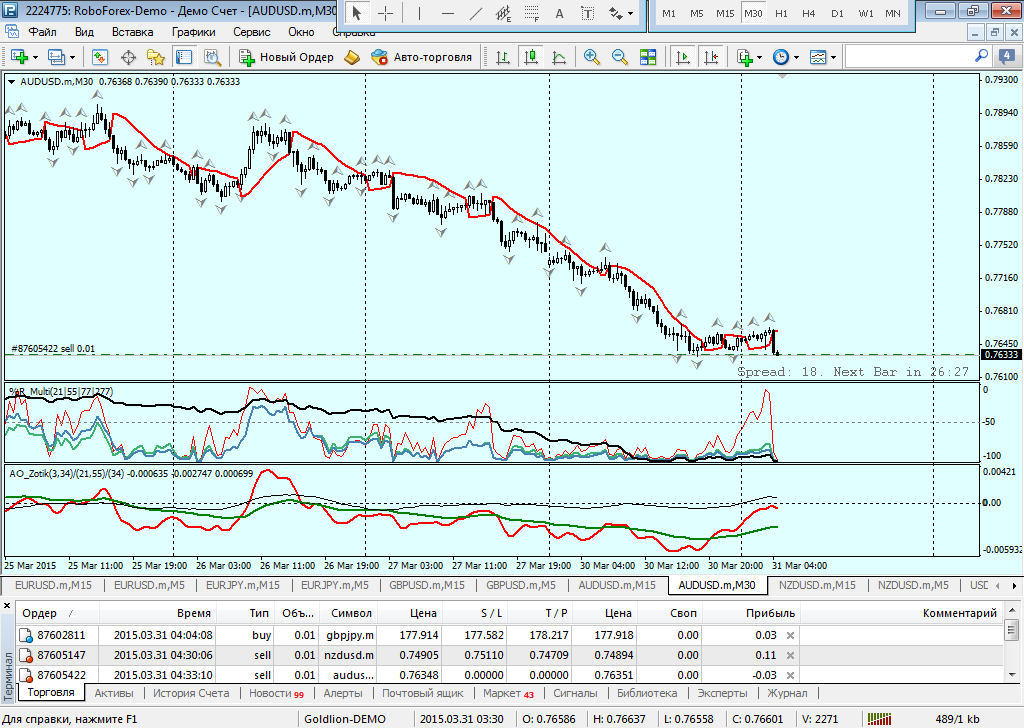Screen dimensions: 1024x728
Task: Select the text label tool
Action: tap(588, 13)
